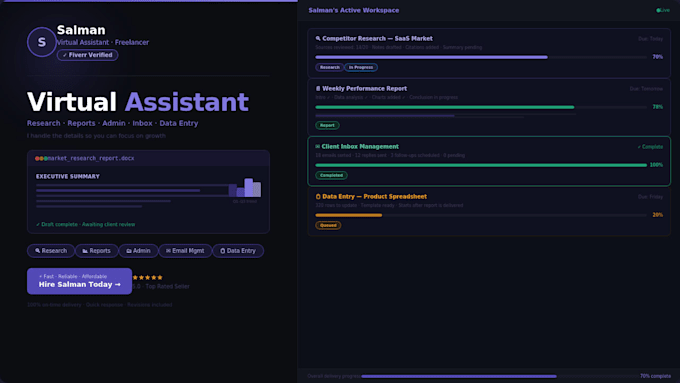Viewport: 680px width, 383px height.
Task: Click the Data Entry 20% progress bar
Action: pyautogui.click(x=481, y=215)
